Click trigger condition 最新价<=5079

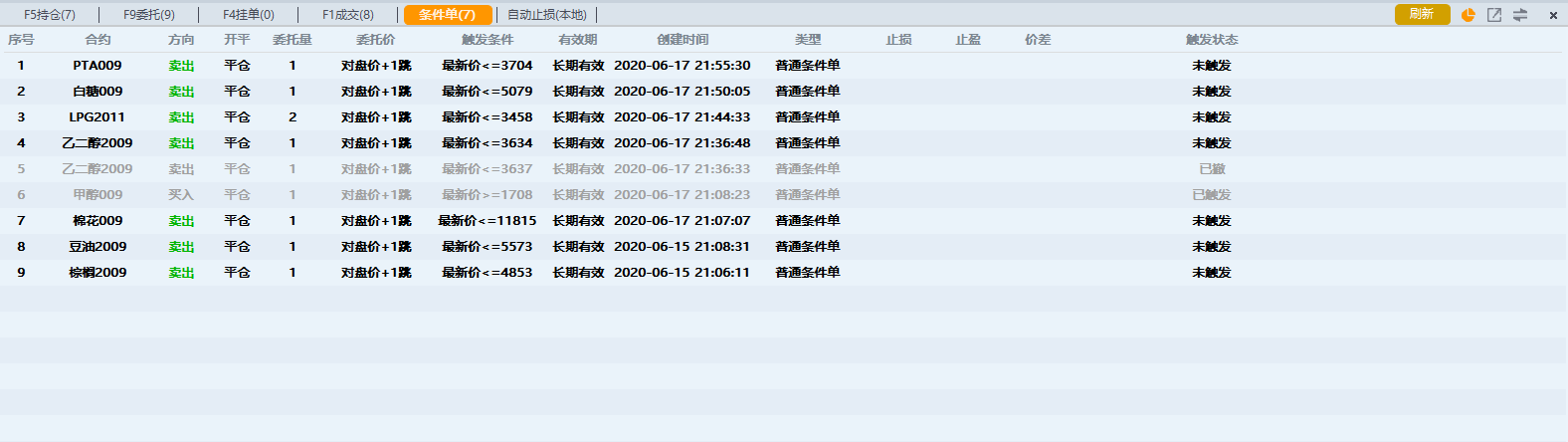coord(488,92)
